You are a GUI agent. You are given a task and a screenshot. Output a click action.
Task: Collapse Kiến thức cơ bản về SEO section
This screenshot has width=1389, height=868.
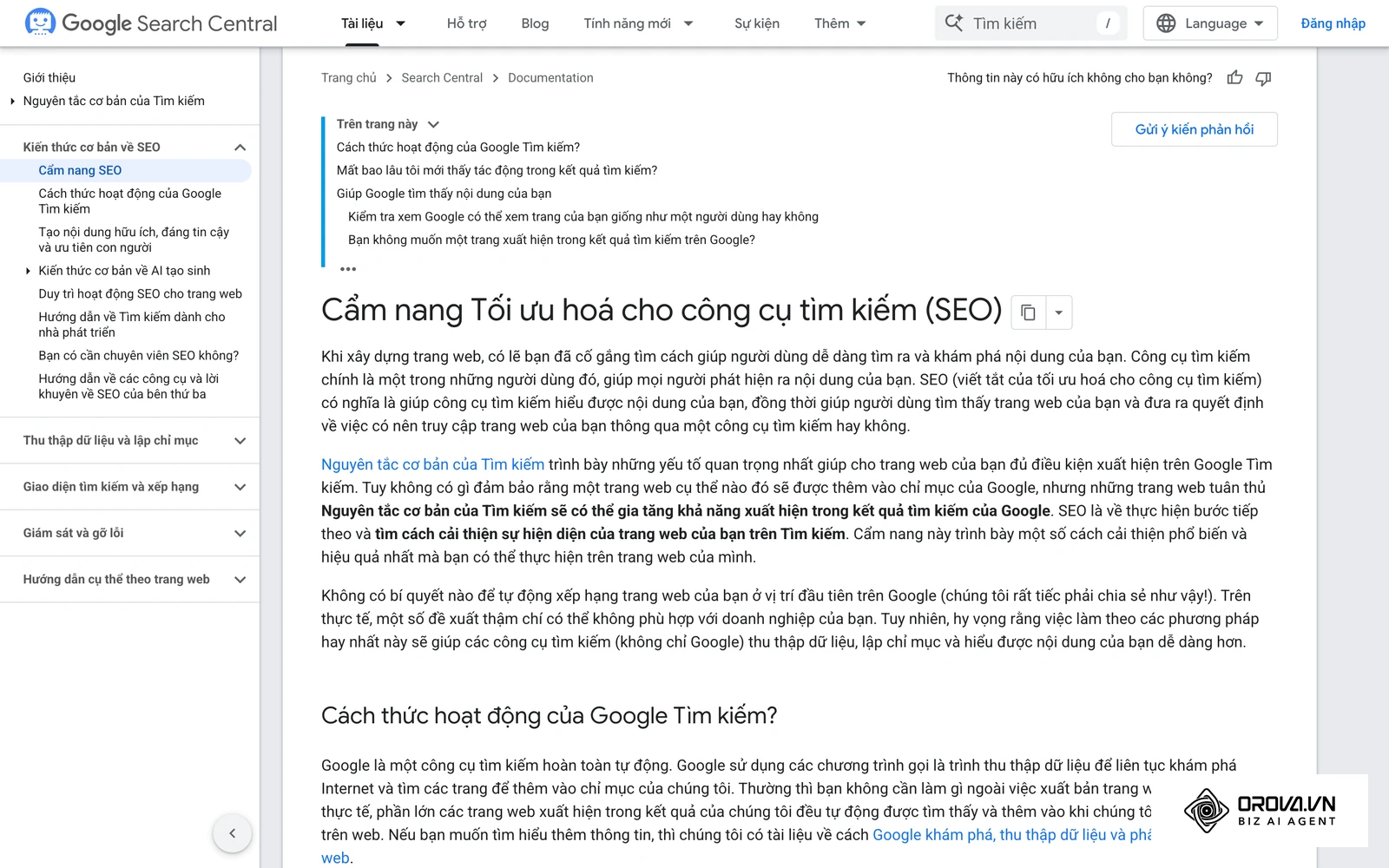tap(240, 148)
